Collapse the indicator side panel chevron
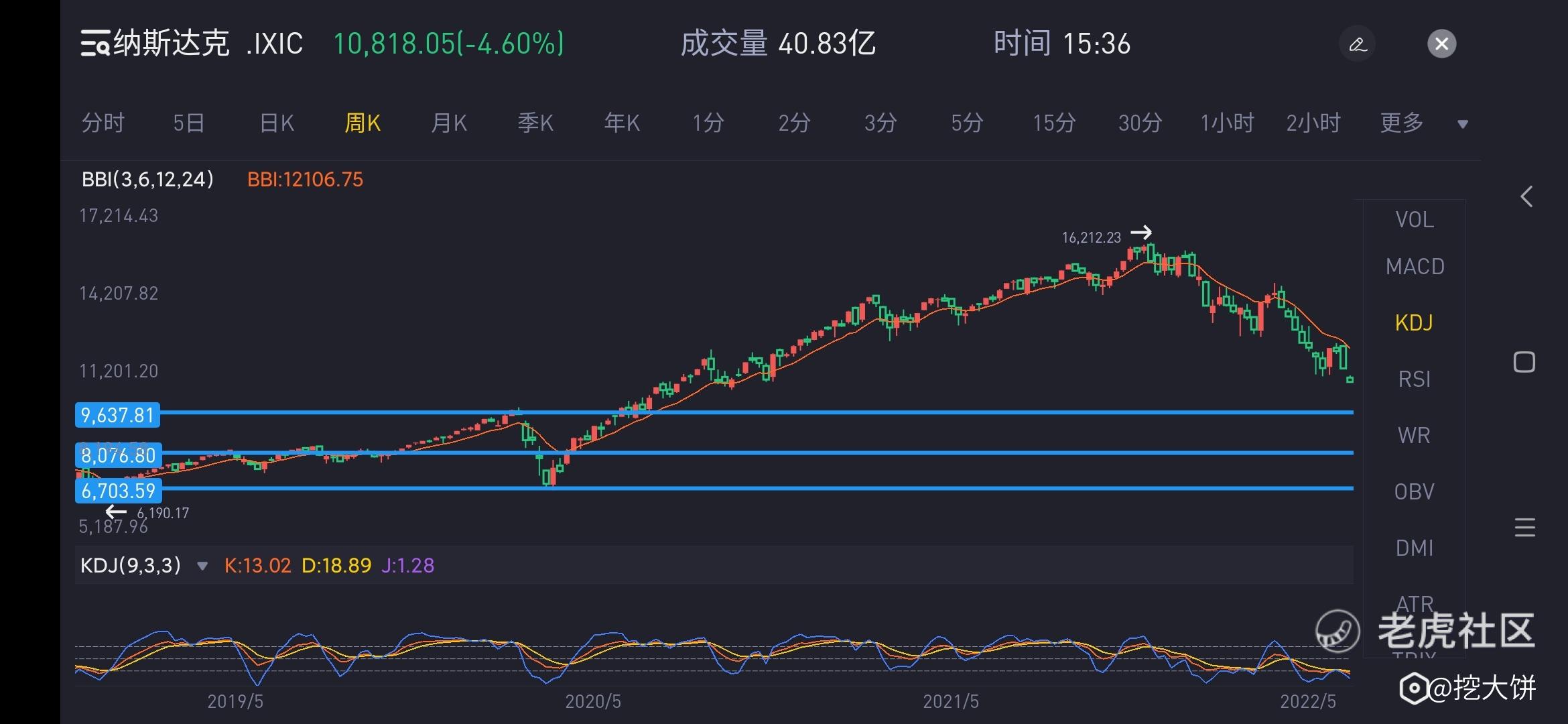 tap(1526, 196)
